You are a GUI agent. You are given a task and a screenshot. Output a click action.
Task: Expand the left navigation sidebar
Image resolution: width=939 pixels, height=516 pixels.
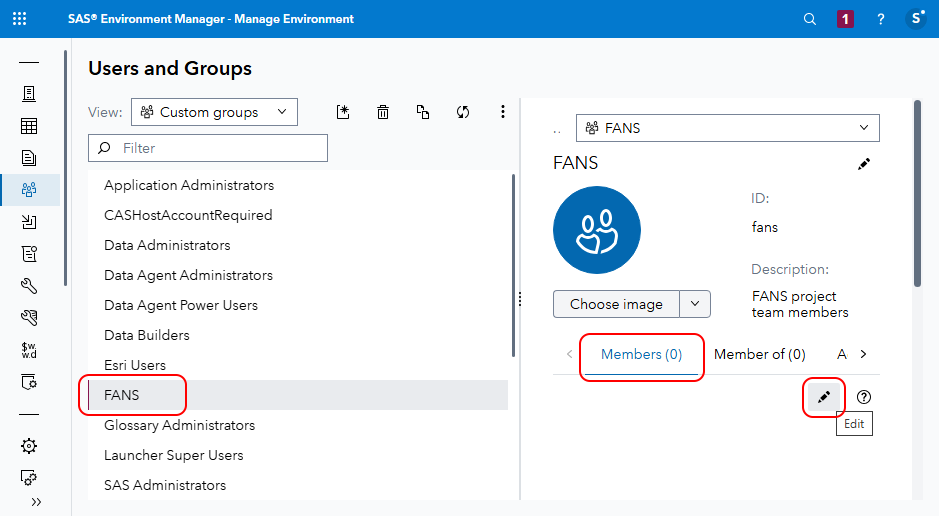pos(37,501)
